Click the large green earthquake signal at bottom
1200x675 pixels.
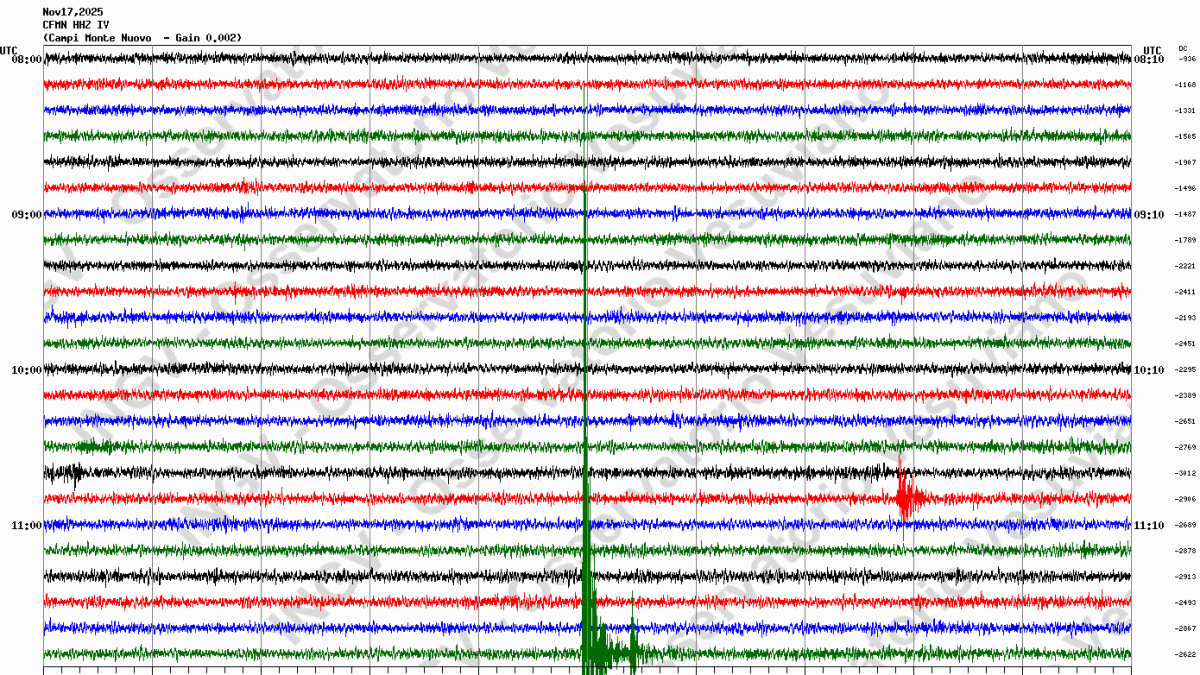[x=590, y=640]
